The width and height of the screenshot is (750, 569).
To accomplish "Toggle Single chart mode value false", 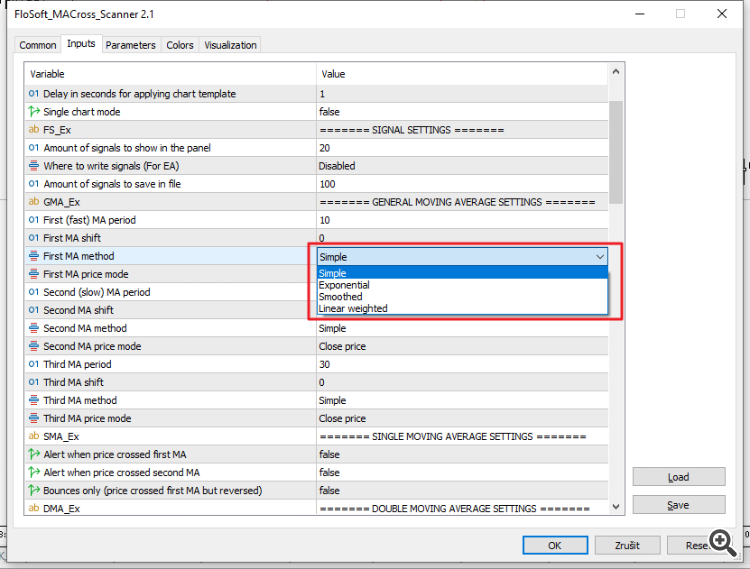I will click(462, 112).
